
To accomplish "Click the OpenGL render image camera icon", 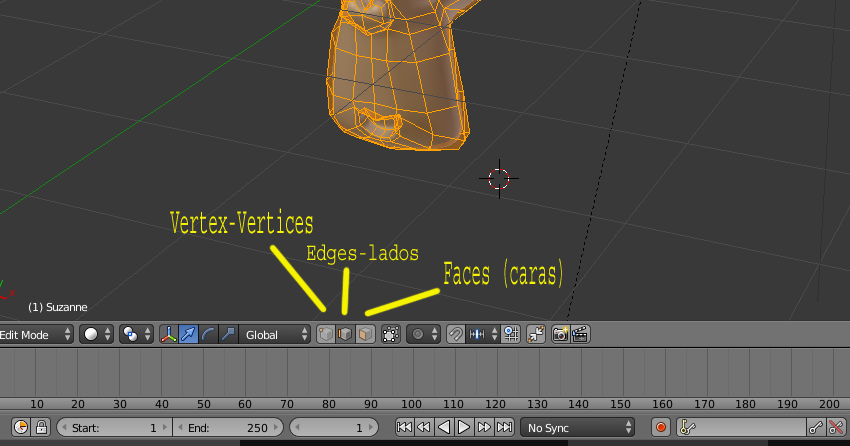I will tap(561, 334).
